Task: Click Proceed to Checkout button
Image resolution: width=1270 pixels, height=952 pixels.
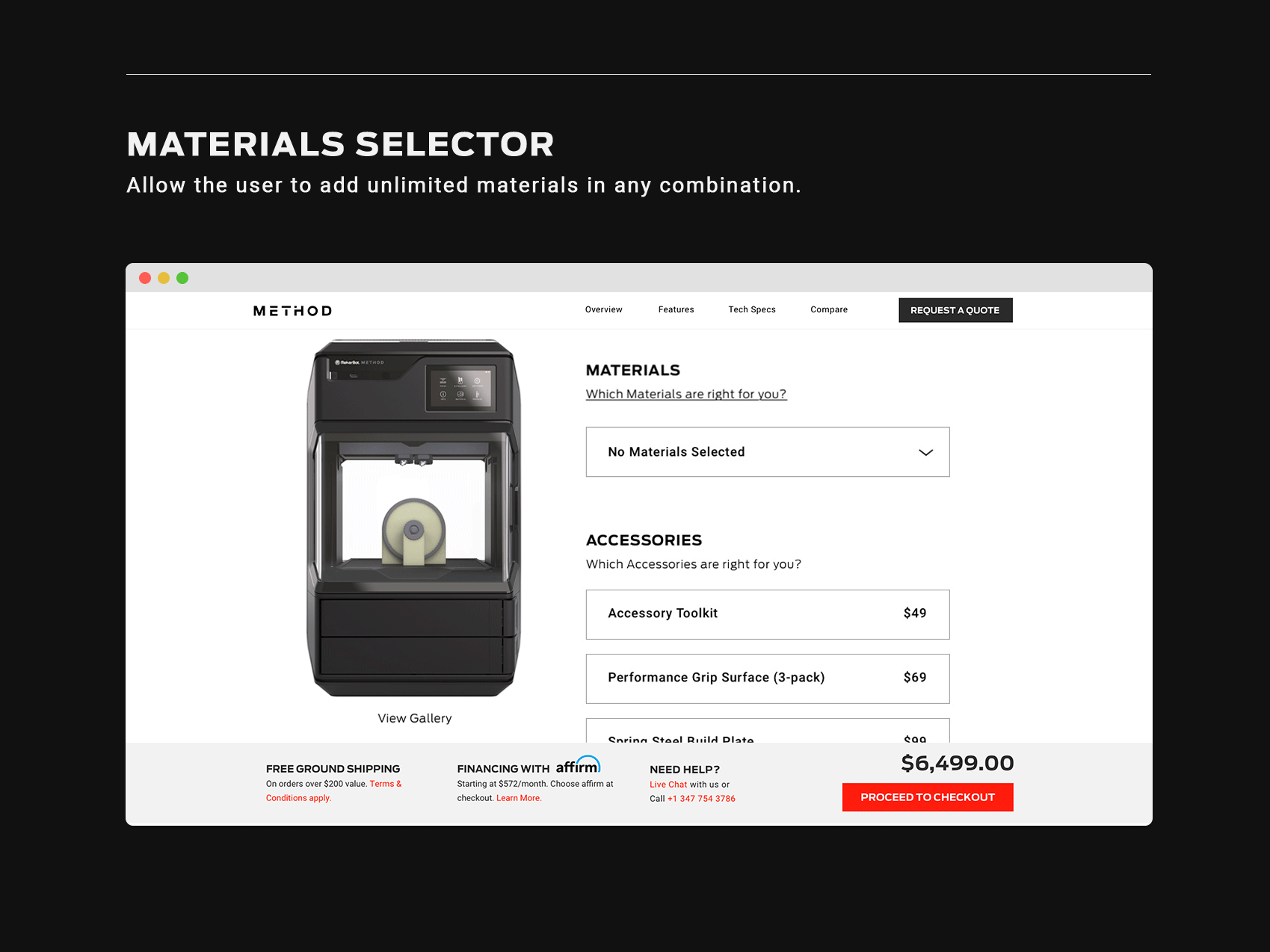Action: [928, 797]
